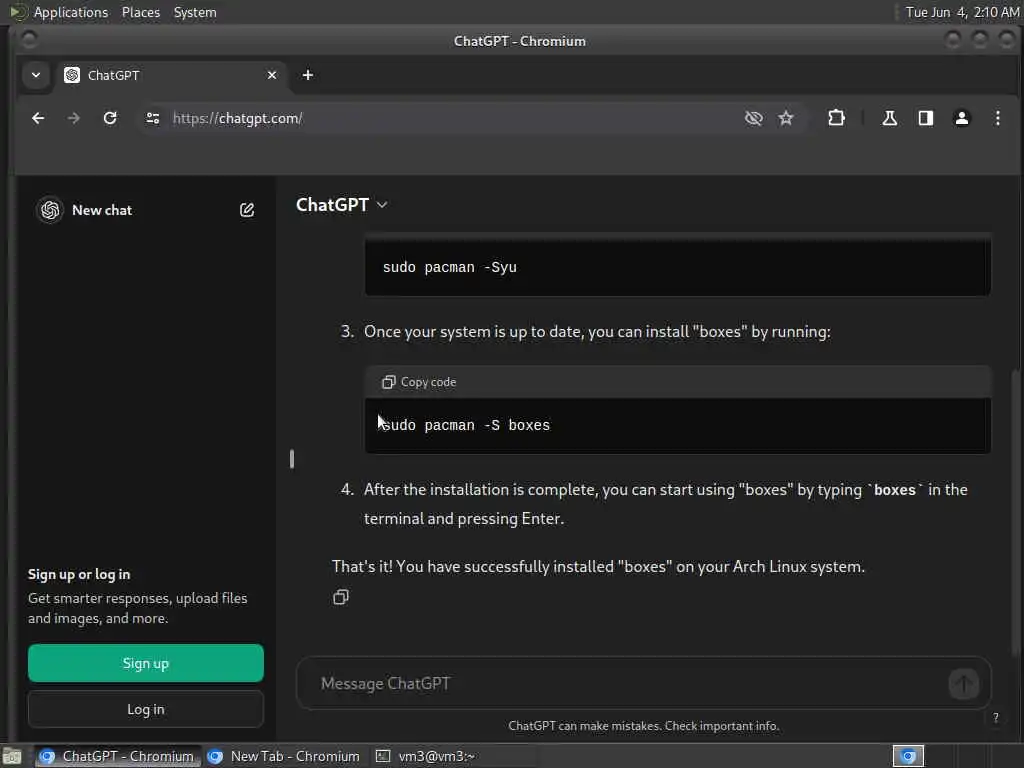
Task: Click the Log in button
Action: [x=146, y=709]
